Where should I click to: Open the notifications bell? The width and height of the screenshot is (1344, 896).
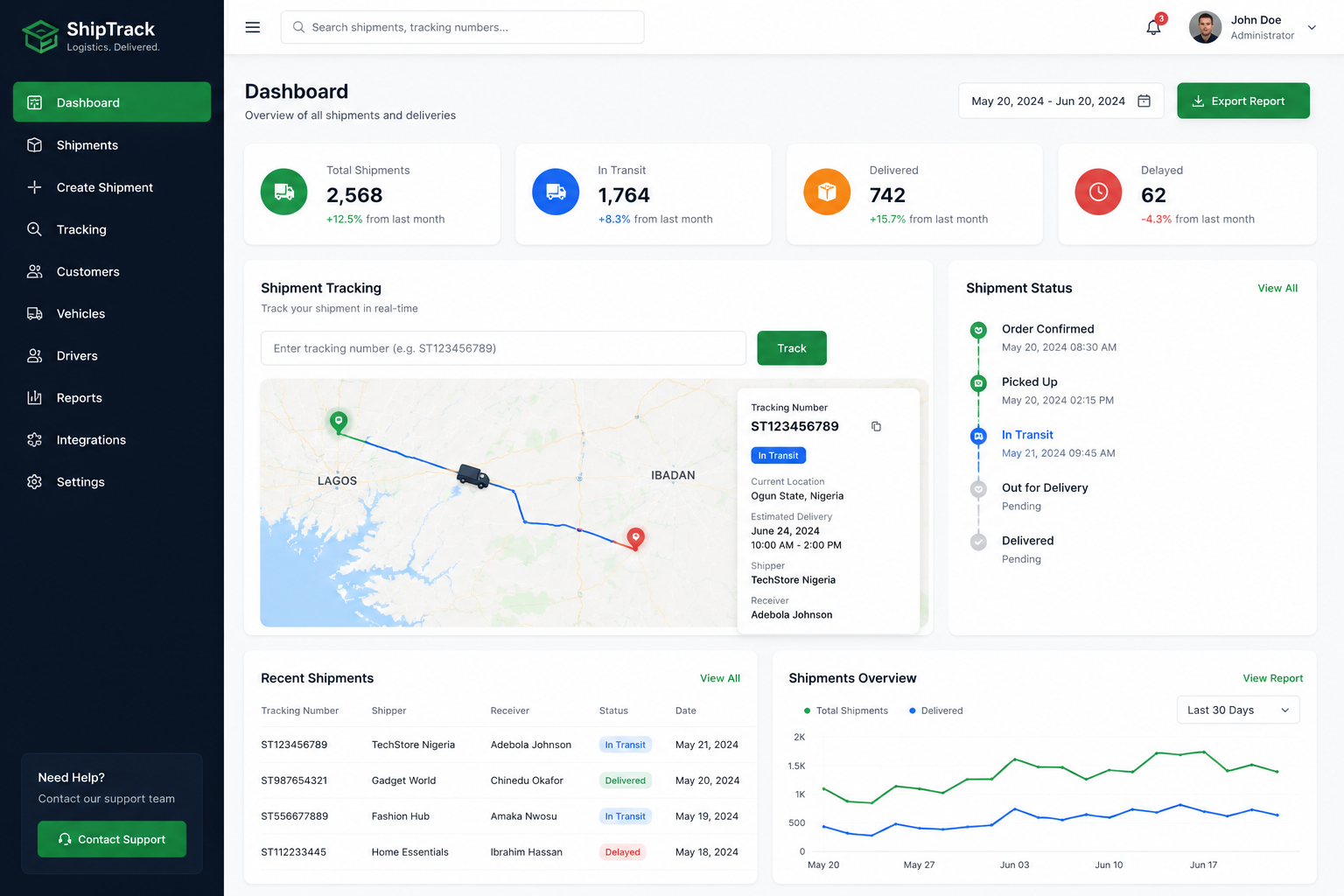[1153, 27]
